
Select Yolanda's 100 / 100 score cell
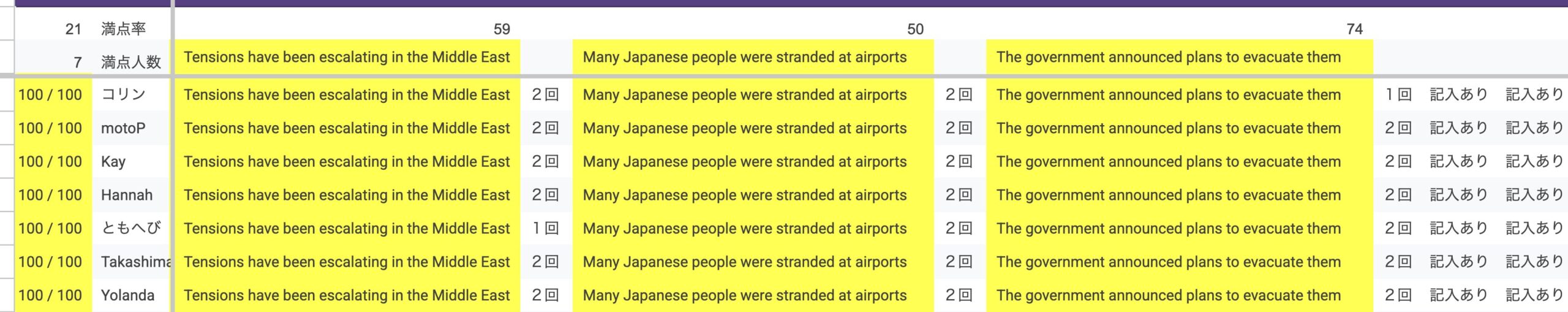(50, 295)
